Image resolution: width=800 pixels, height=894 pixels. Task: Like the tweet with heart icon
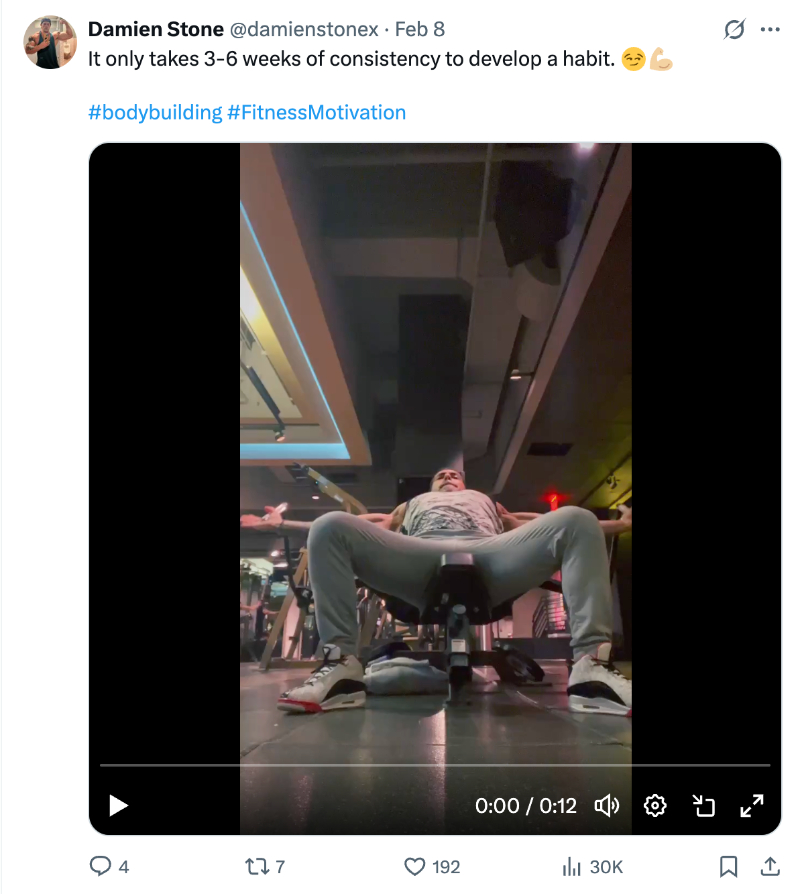coord(415,867)
